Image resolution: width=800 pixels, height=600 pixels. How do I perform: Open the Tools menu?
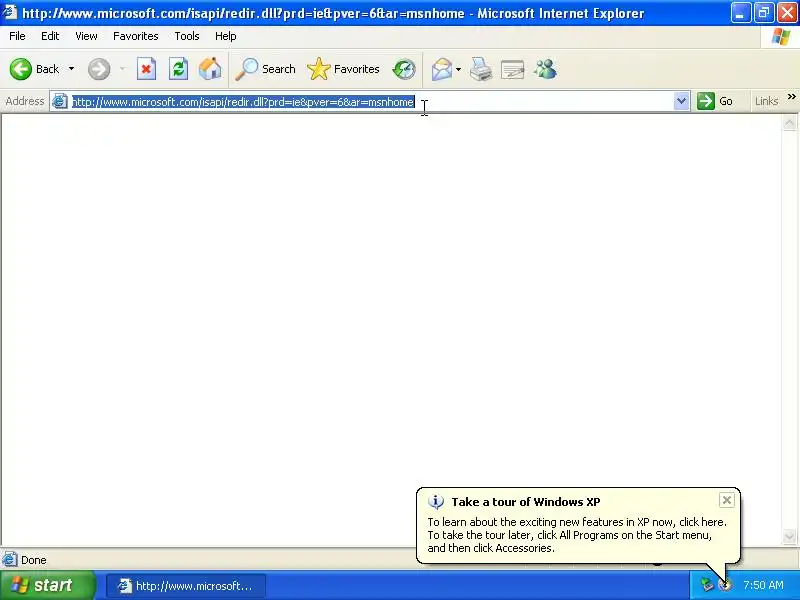pyautogui.click(x=187, y=36)
